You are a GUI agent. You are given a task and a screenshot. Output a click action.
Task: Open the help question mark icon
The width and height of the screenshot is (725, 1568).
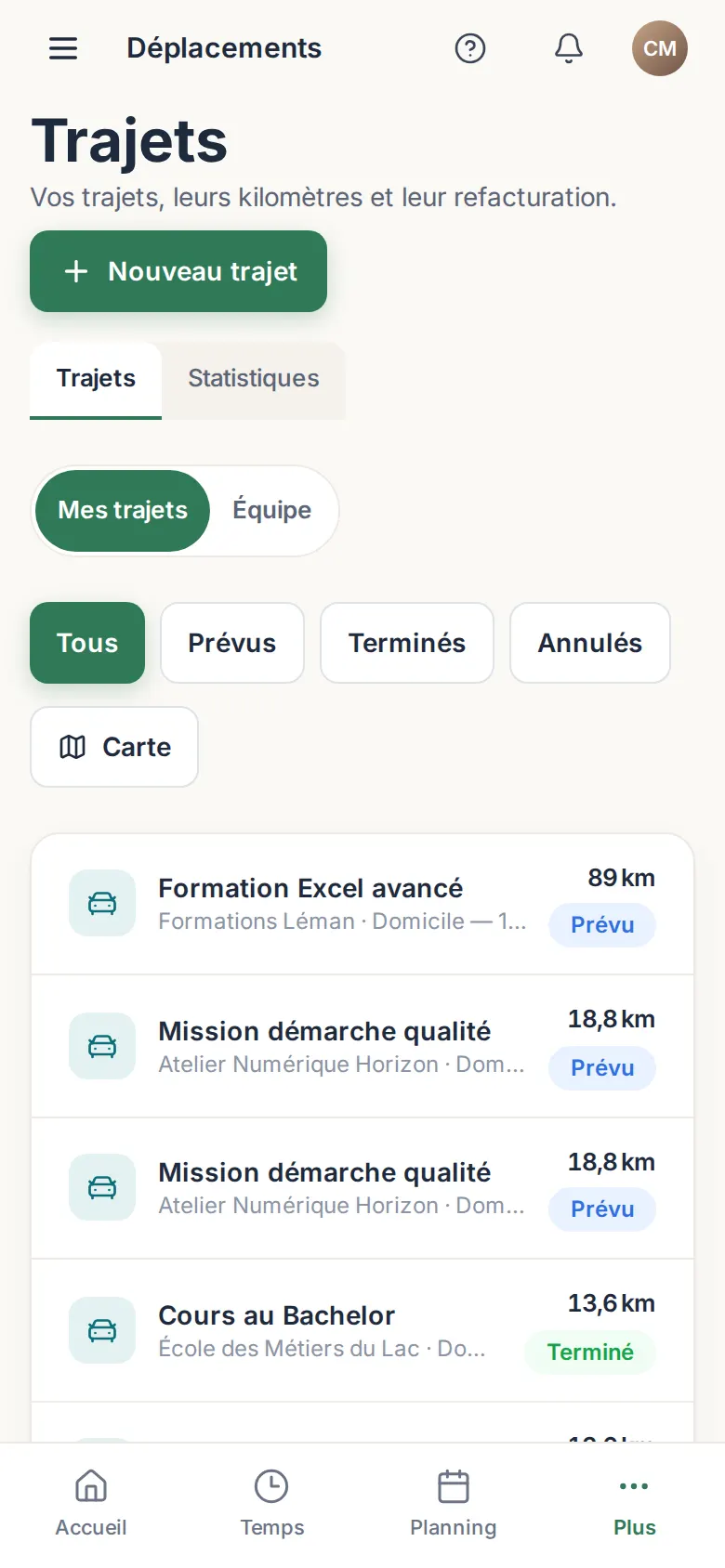click(470, 48)
